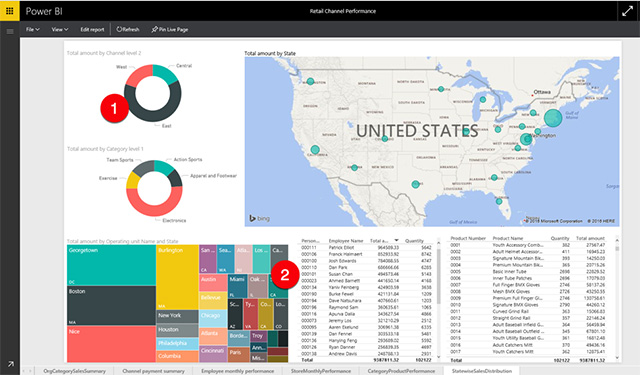This screenshot has height=375, width=640.
Task: Select the large bubble near Maine
Action: [x=553, y=118]
